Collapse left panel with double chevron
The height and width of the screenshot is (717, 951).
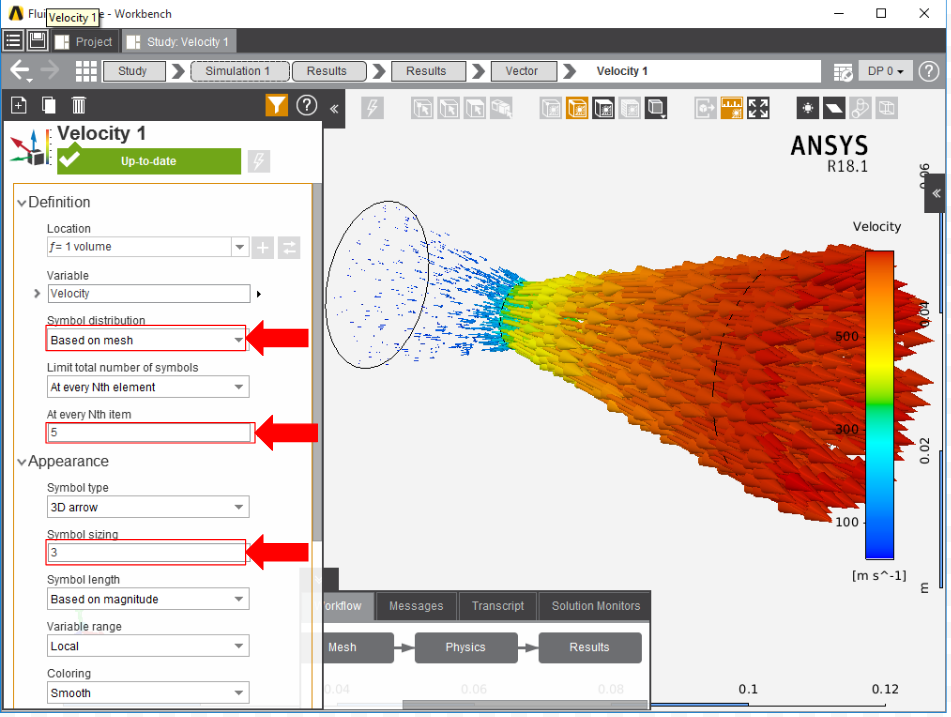[x=334, y=109]
